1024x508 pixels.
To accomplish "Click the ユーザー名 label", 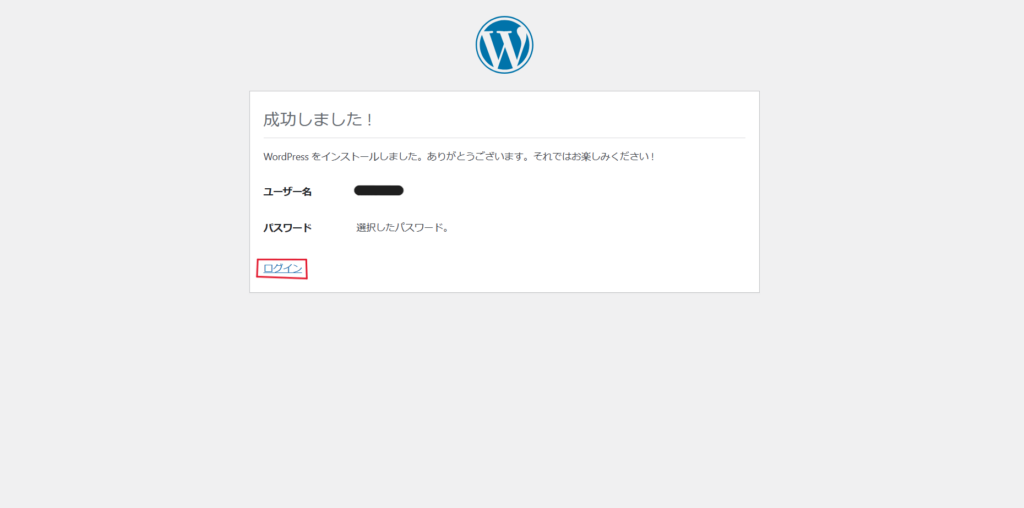I will click(x=287, y=191).
